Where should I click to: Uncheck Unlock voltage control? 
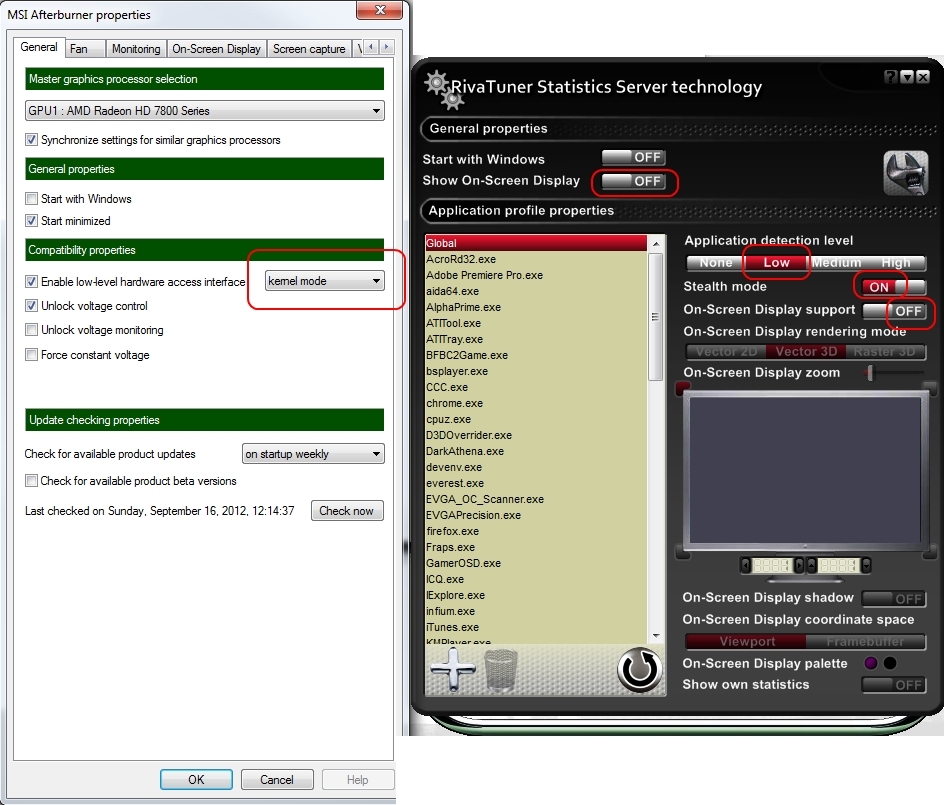click(x=31, y=306)
